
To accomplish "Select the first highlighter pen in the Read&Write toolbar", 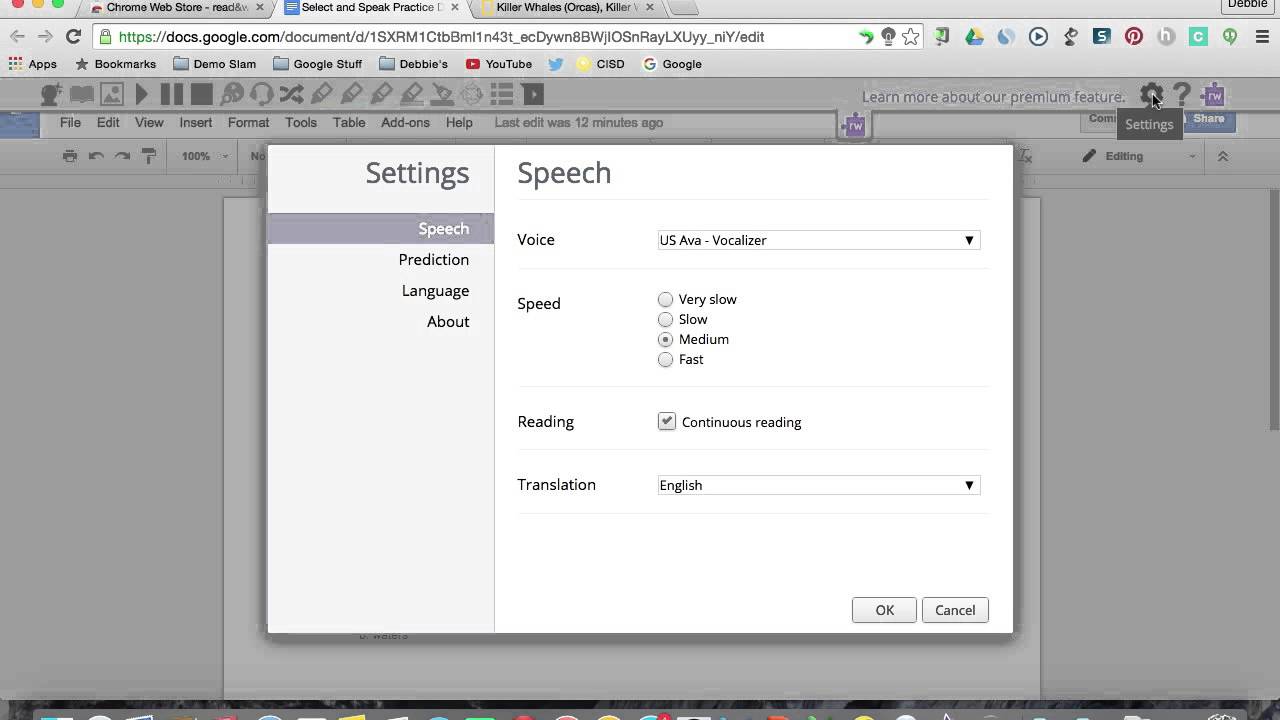I will [x=321, y=94].
